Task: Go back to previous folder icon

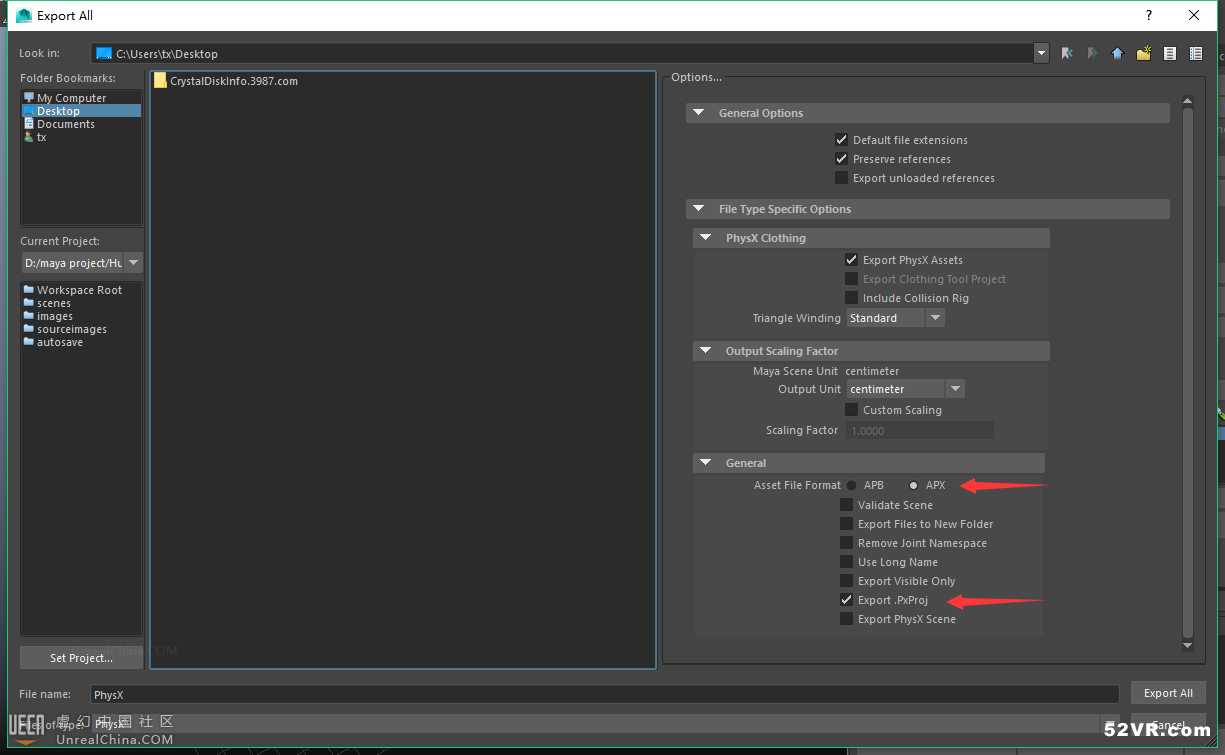Action: point(1067,53)
